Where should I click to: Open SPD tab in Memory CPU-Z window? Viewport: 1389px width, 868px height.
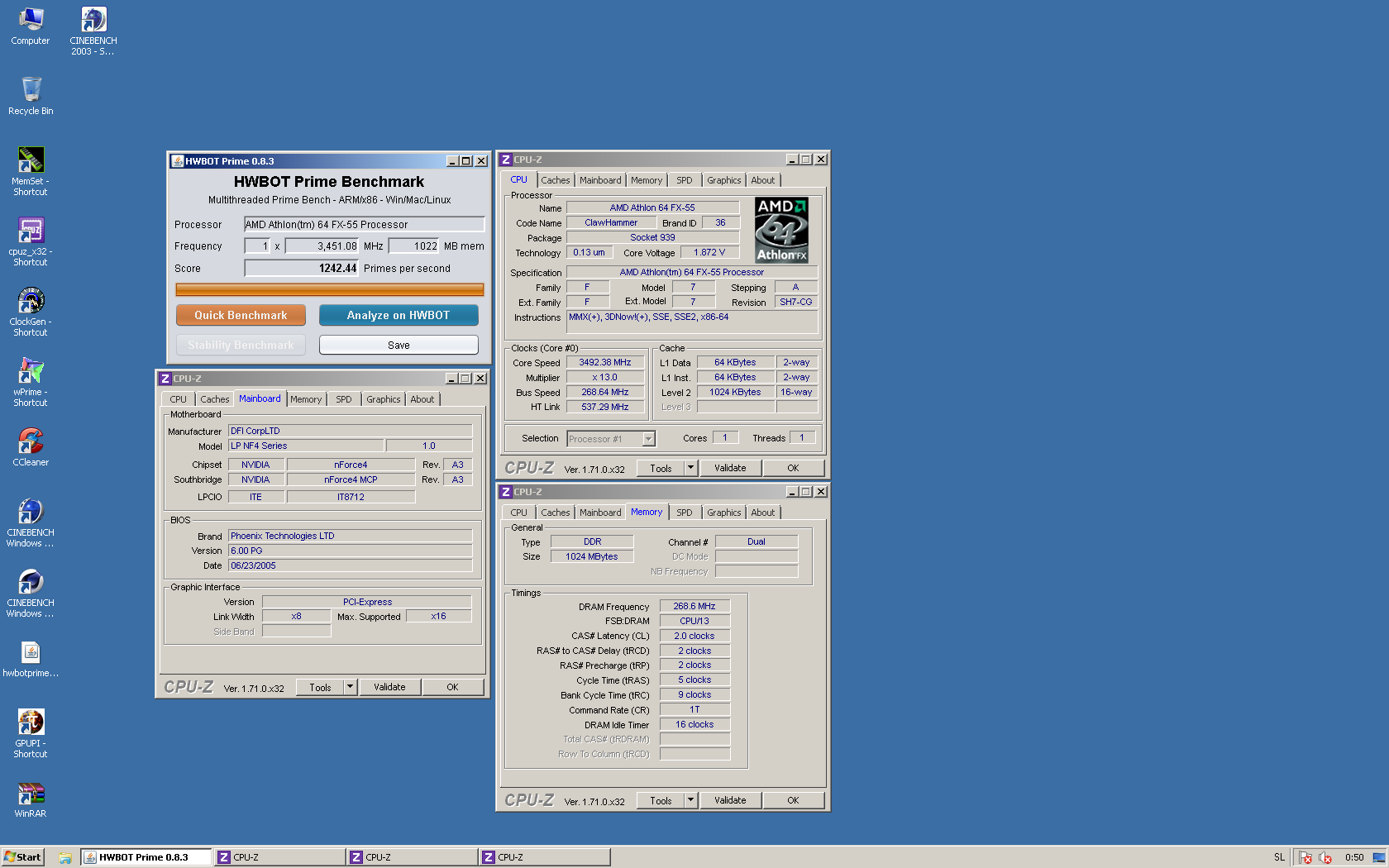pos(685,513)
